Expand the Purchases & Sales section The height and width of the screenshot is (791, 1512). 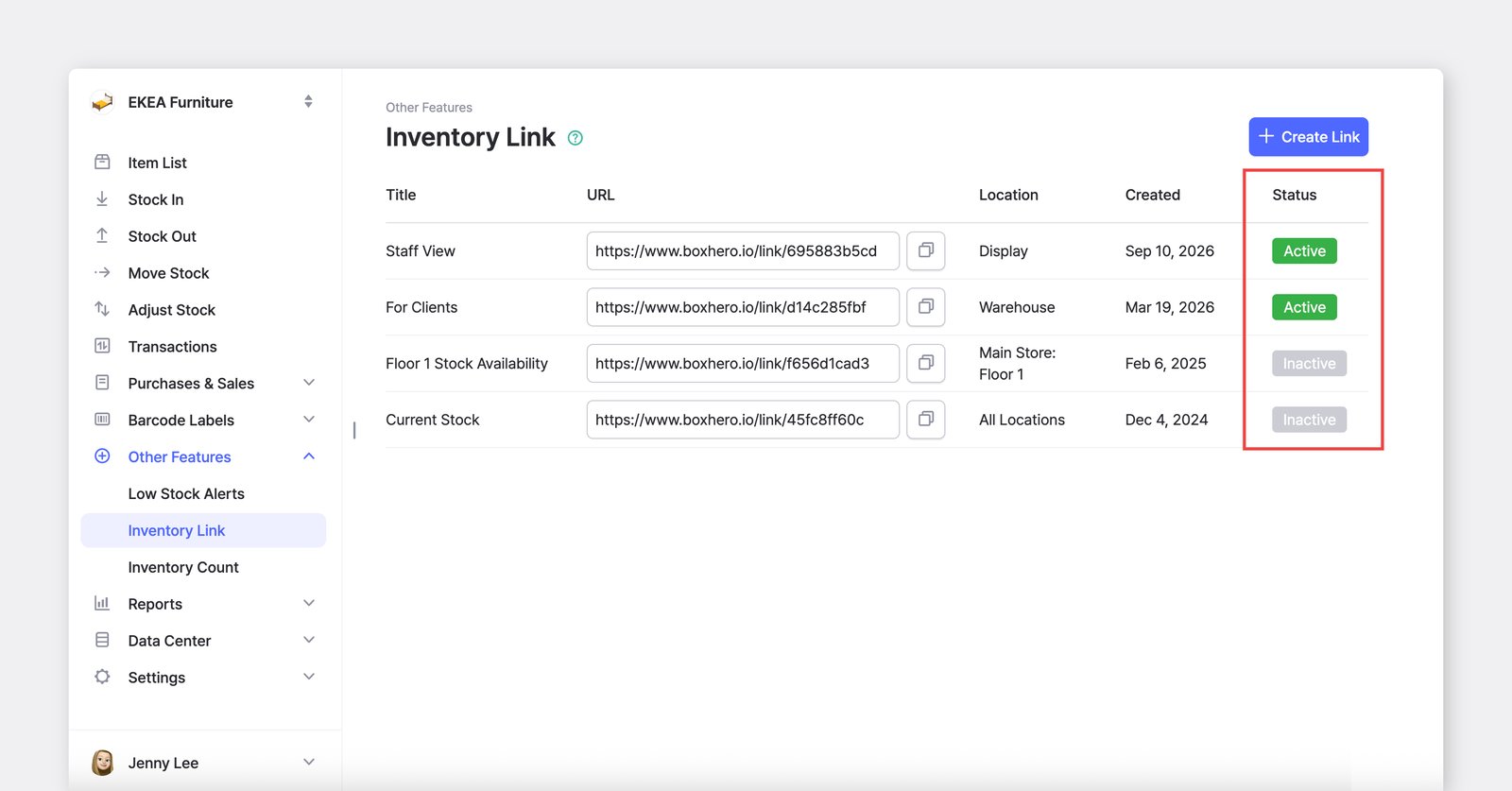pyautogui.click(x=203, y=384)
